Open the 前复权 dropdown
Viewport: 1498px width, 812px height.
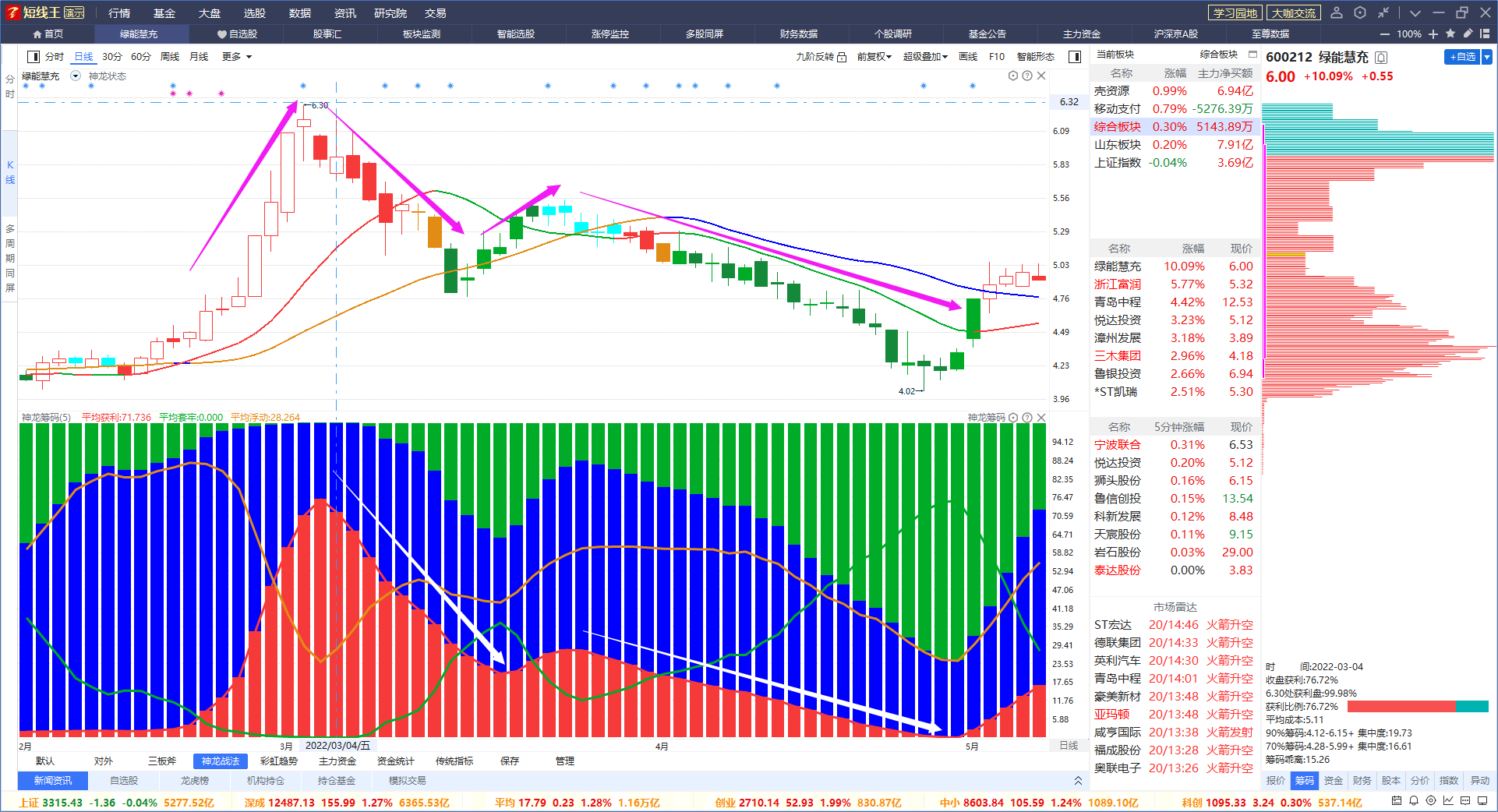coord(874,57)
